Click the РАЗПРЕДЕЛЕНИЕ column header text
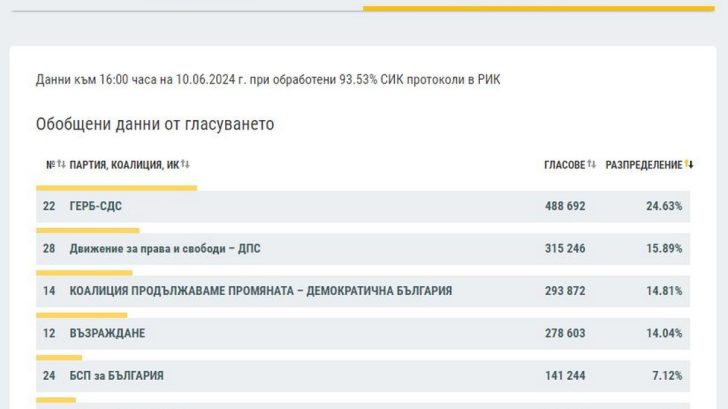Image resolution: width=728 pixels, height=409 pixels. tap(644, 165)
